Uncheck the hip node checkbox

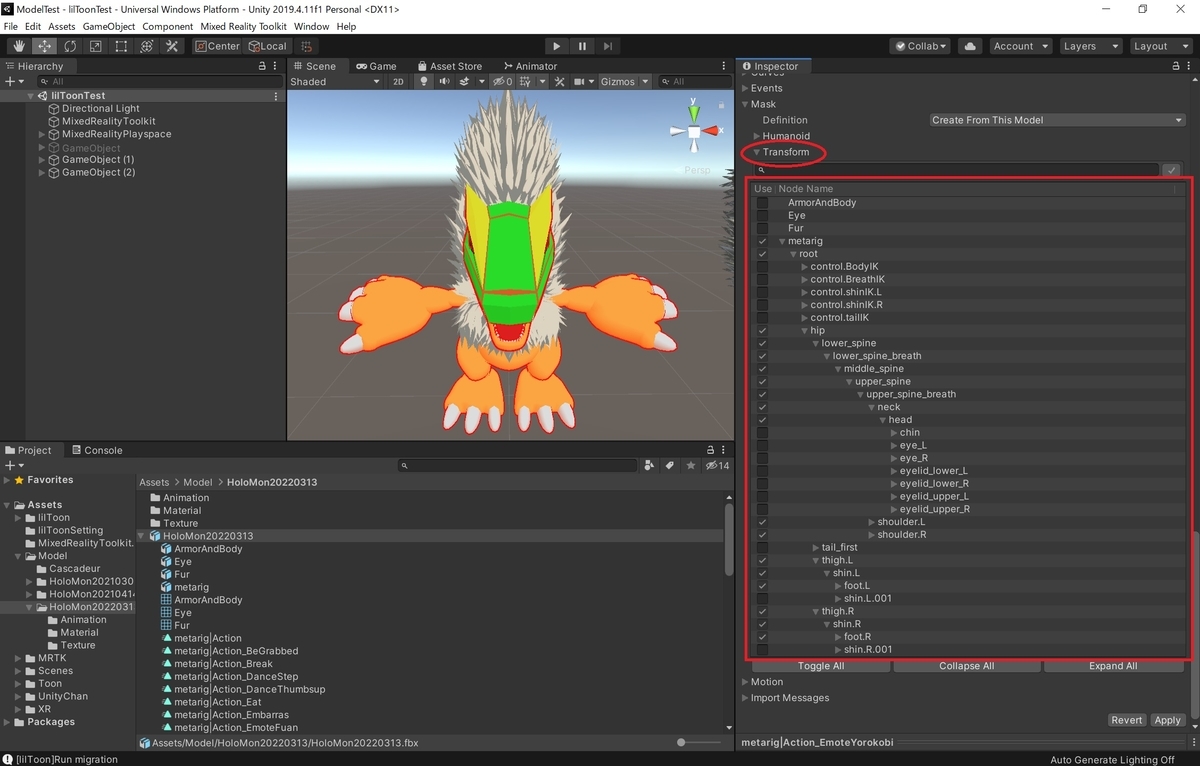tap(763, 330)
